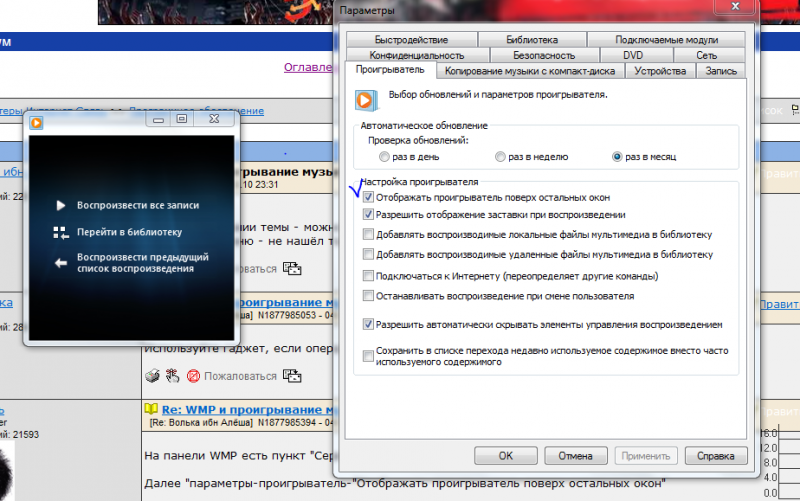Uncheck "Отображать проигрыватель поверх остальных окон"
This screenshot has width=800, height=501.
[369, 198]
